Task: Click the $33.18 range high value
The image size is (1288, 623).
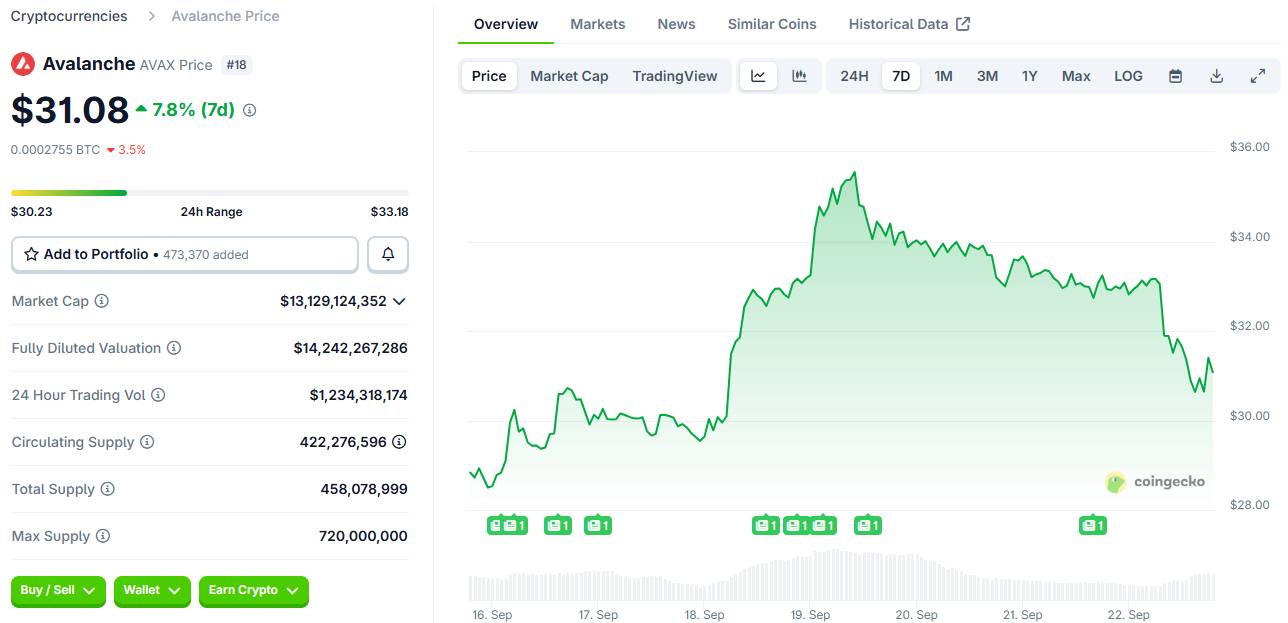Action: tap(389, 212)
